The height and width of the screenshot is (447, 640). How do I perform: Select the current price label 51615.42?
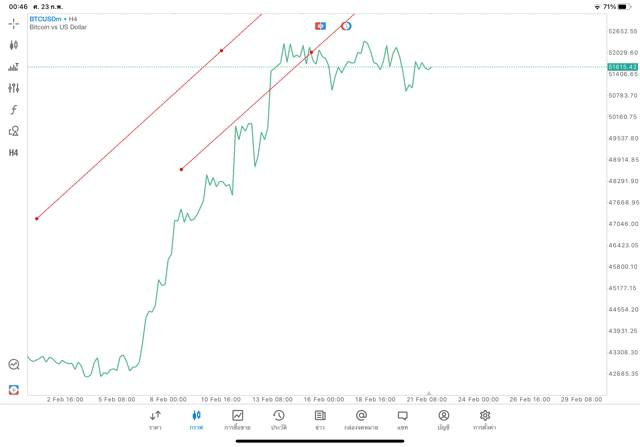click(x=622, y=67)
